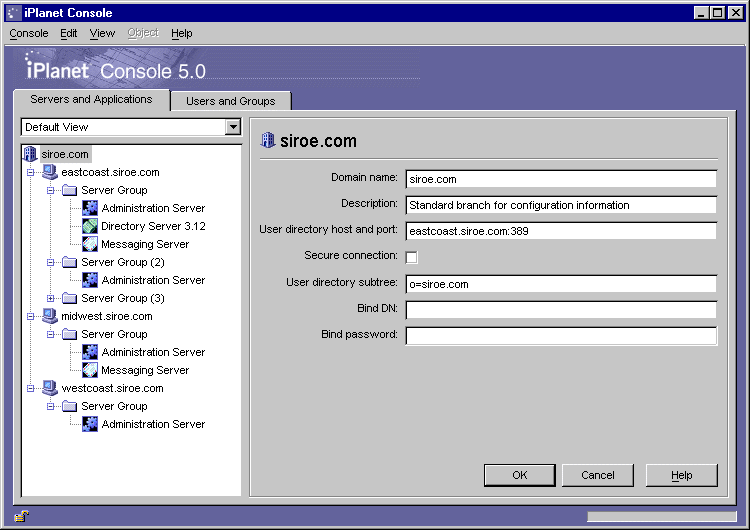750x530 pixels.
Task: Click User directory host and port field
Action: (x=561, y=231)
